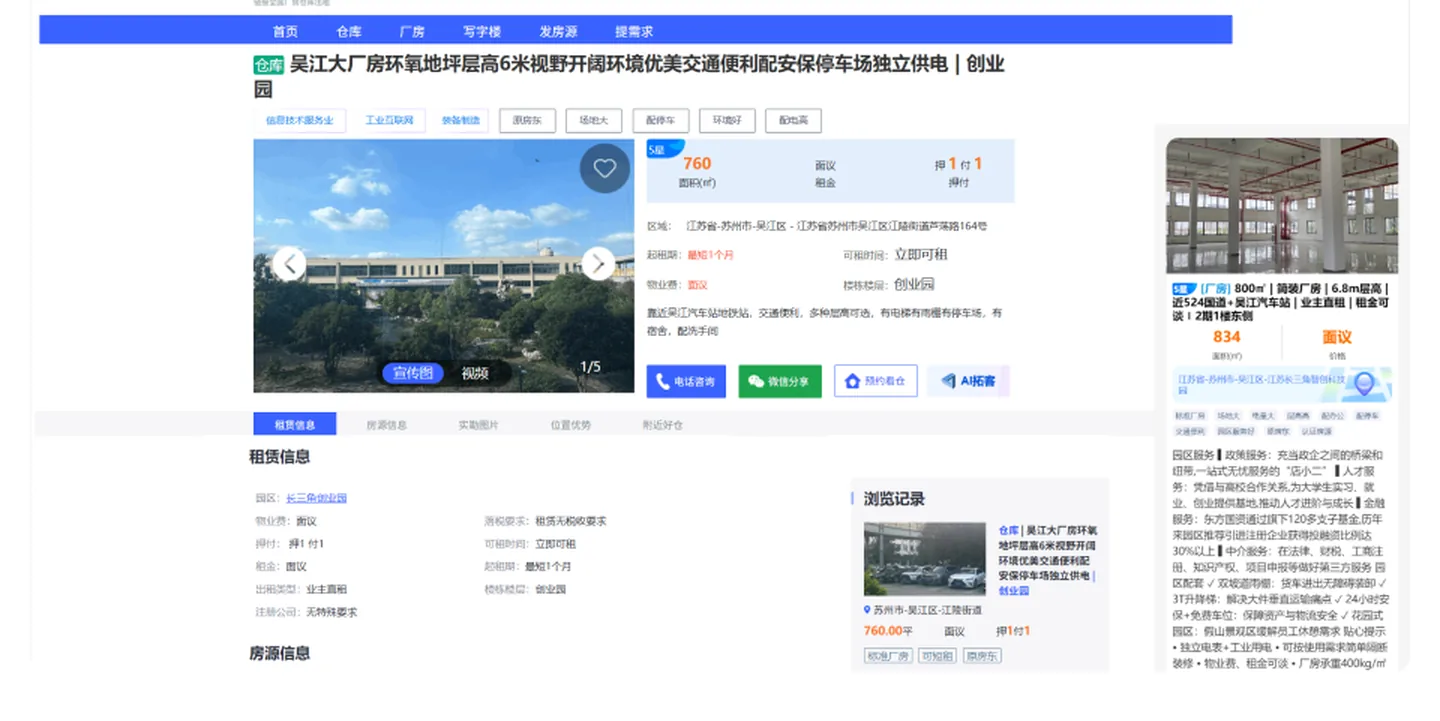The width and height of the screenshot is (1440, 721).
Task: Click the 信息技术服务业 tag
Action: coord(300,120)
